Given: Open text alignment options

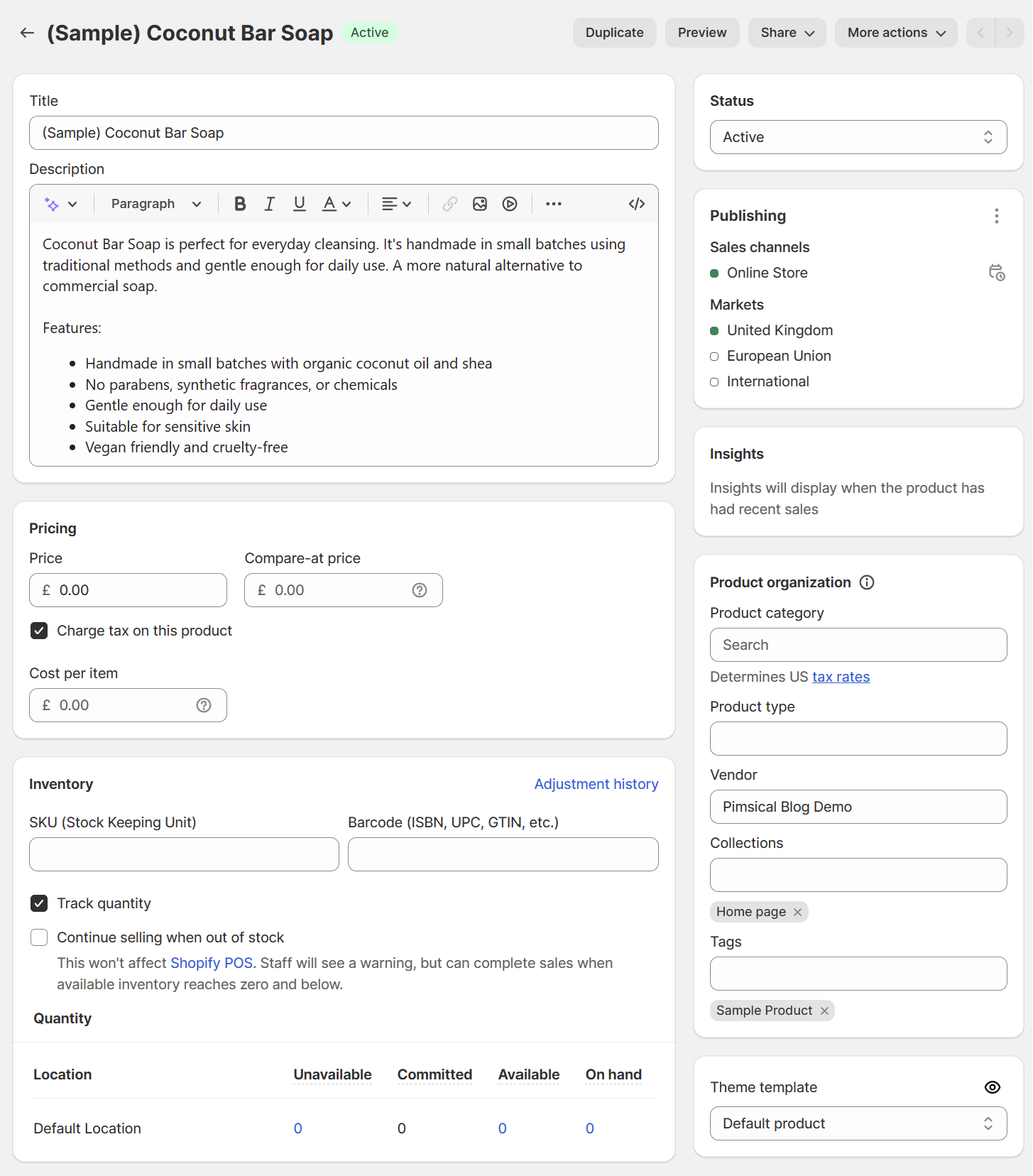Looking at the screenshot, I should pyautogui.click(x=396, y=205).
